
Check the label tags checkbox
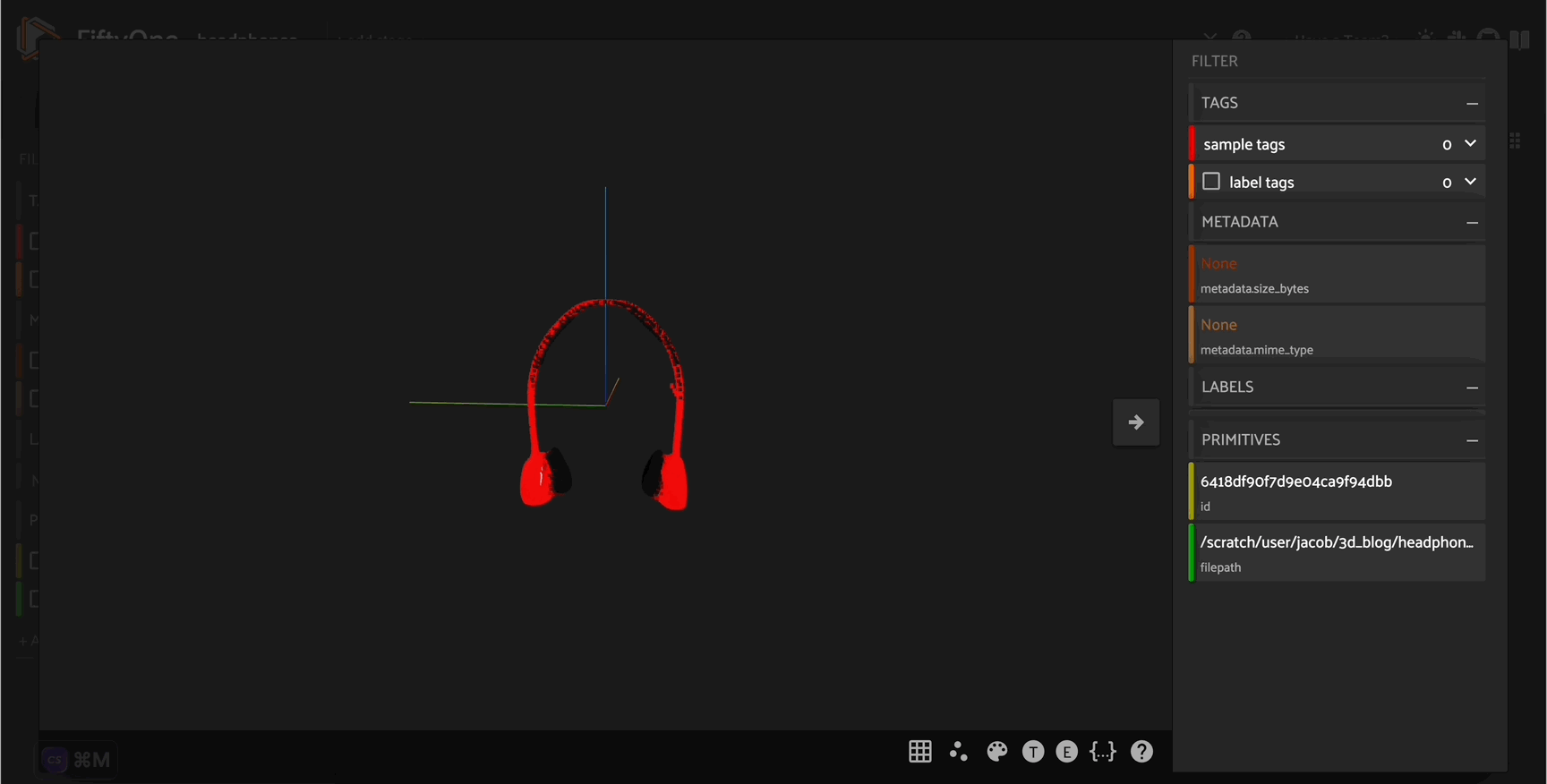[1211, 182]
